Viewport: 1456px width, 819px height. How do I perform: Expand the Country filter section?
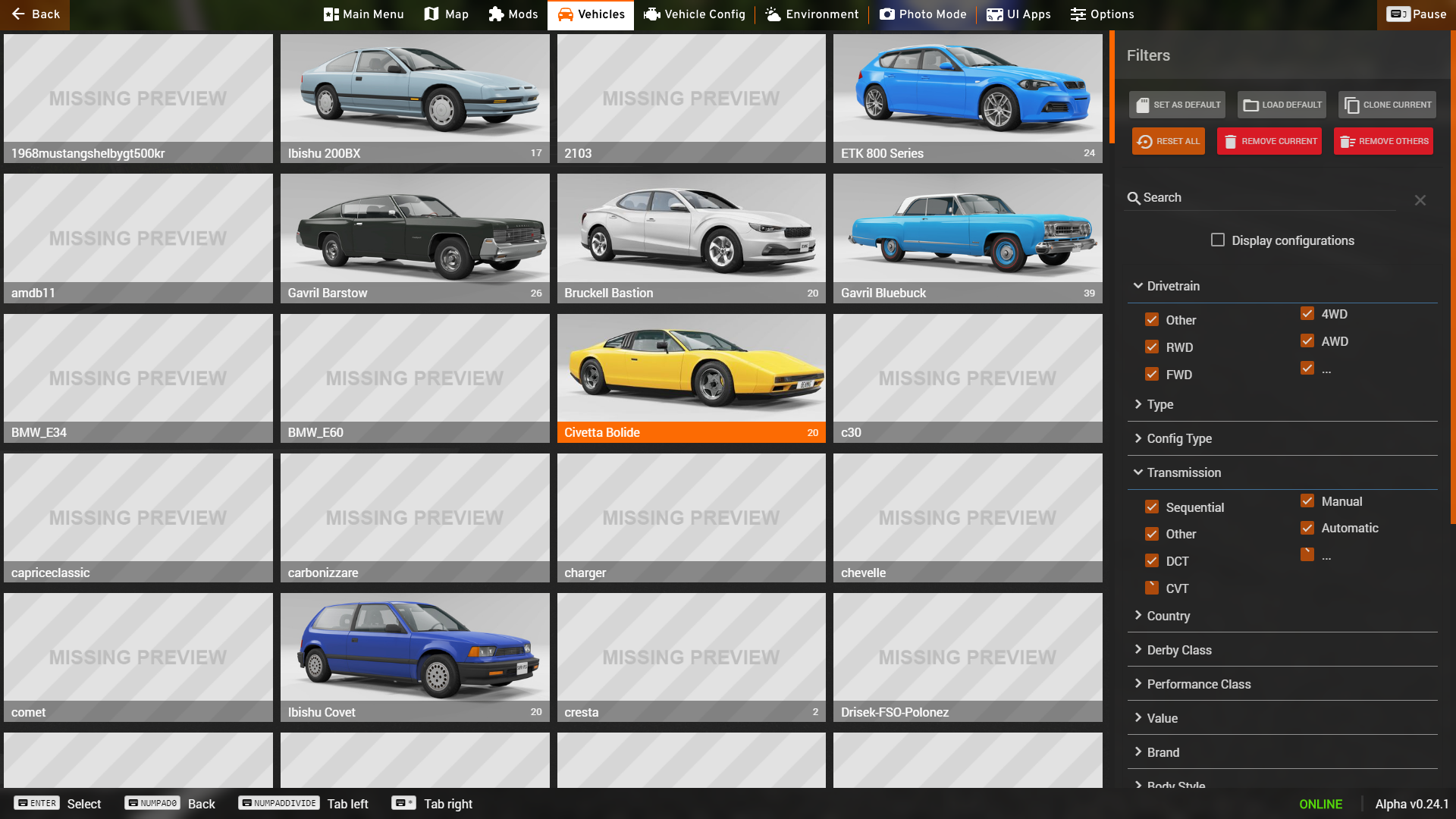(1282, 616)
